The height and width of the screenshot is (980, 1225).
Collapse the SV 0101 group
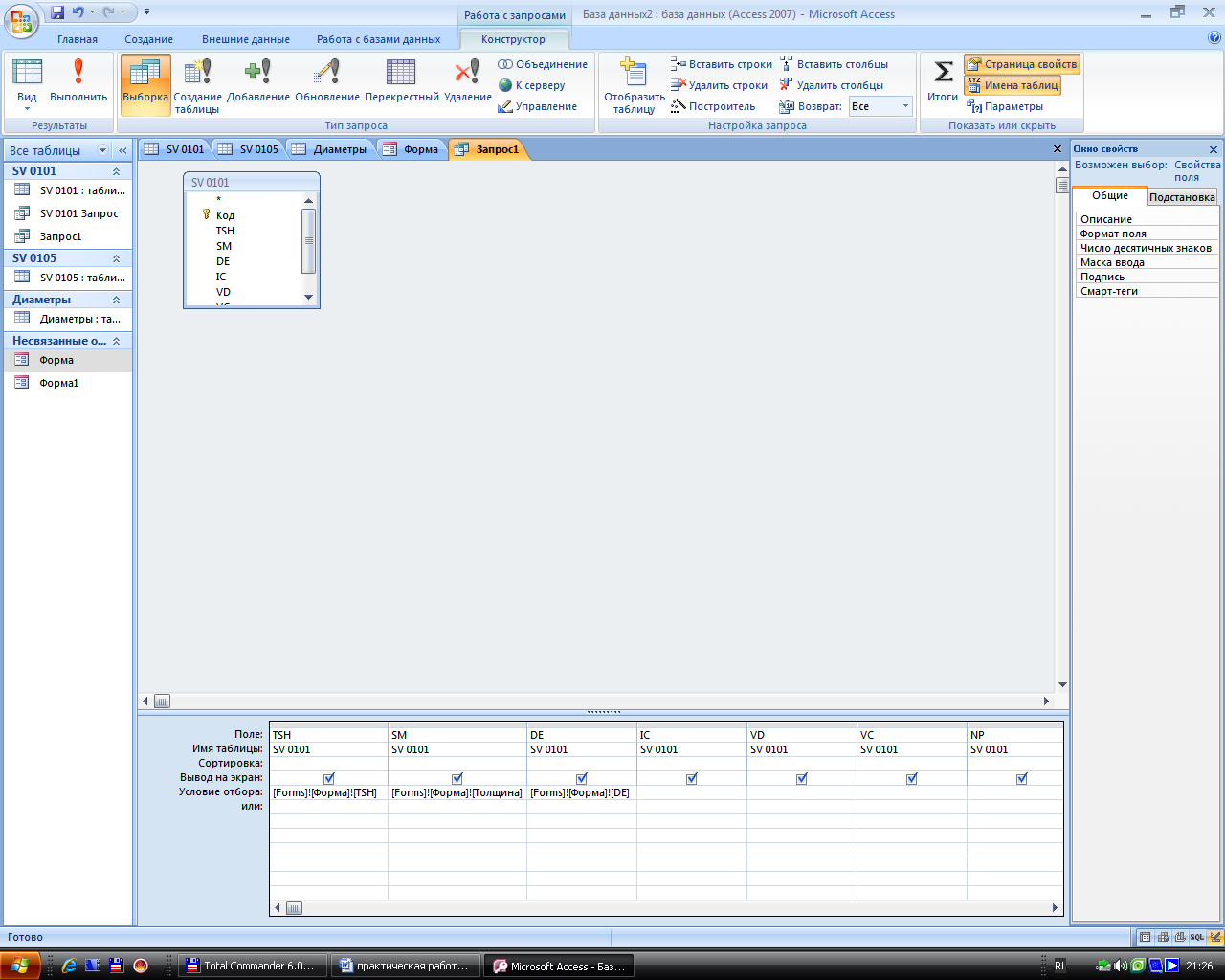point(116,171)
